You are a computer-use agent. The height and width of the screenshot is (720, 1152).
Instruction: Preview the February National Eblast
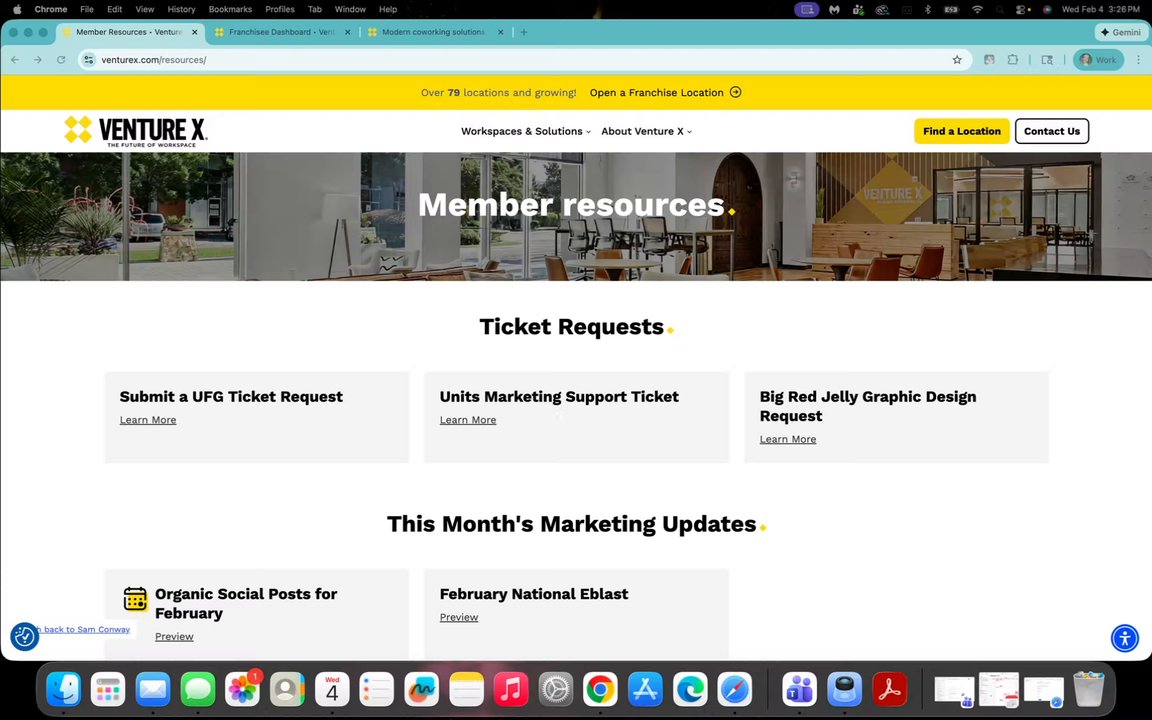click(x=458, y=617)
